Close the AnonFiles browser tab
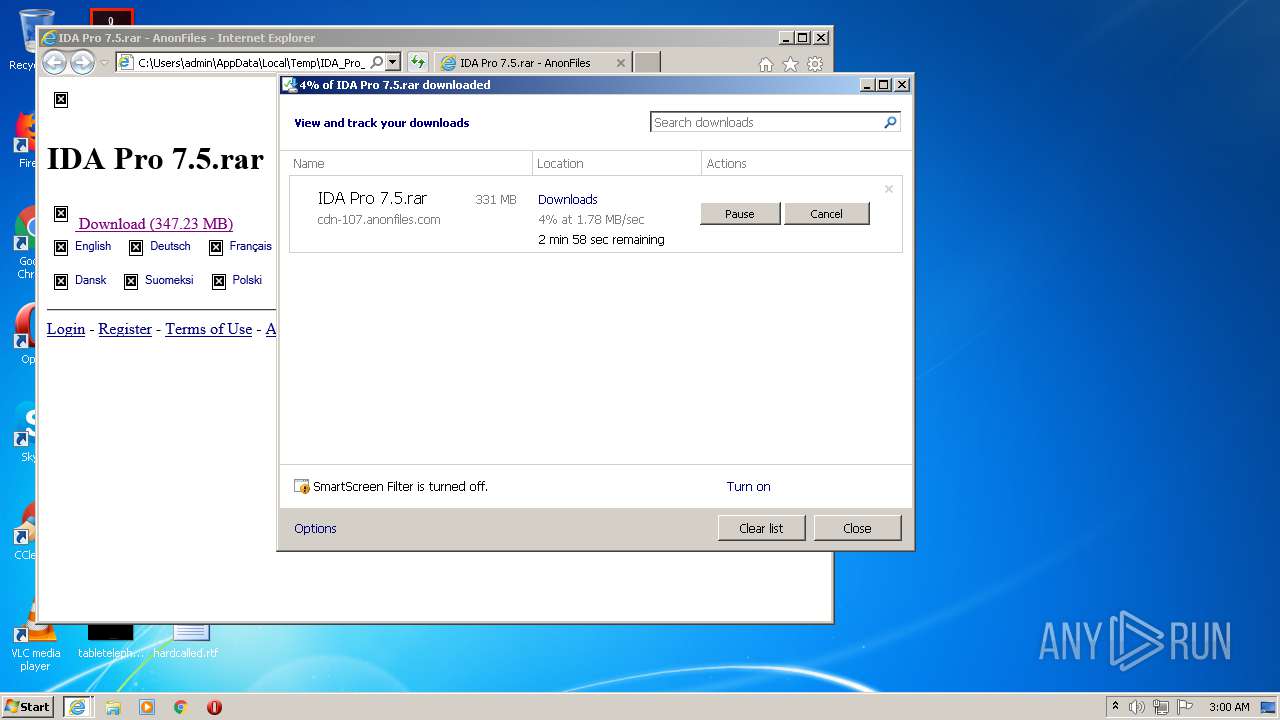Screen dimensions: 1280x720 click(x=620, y=63)
